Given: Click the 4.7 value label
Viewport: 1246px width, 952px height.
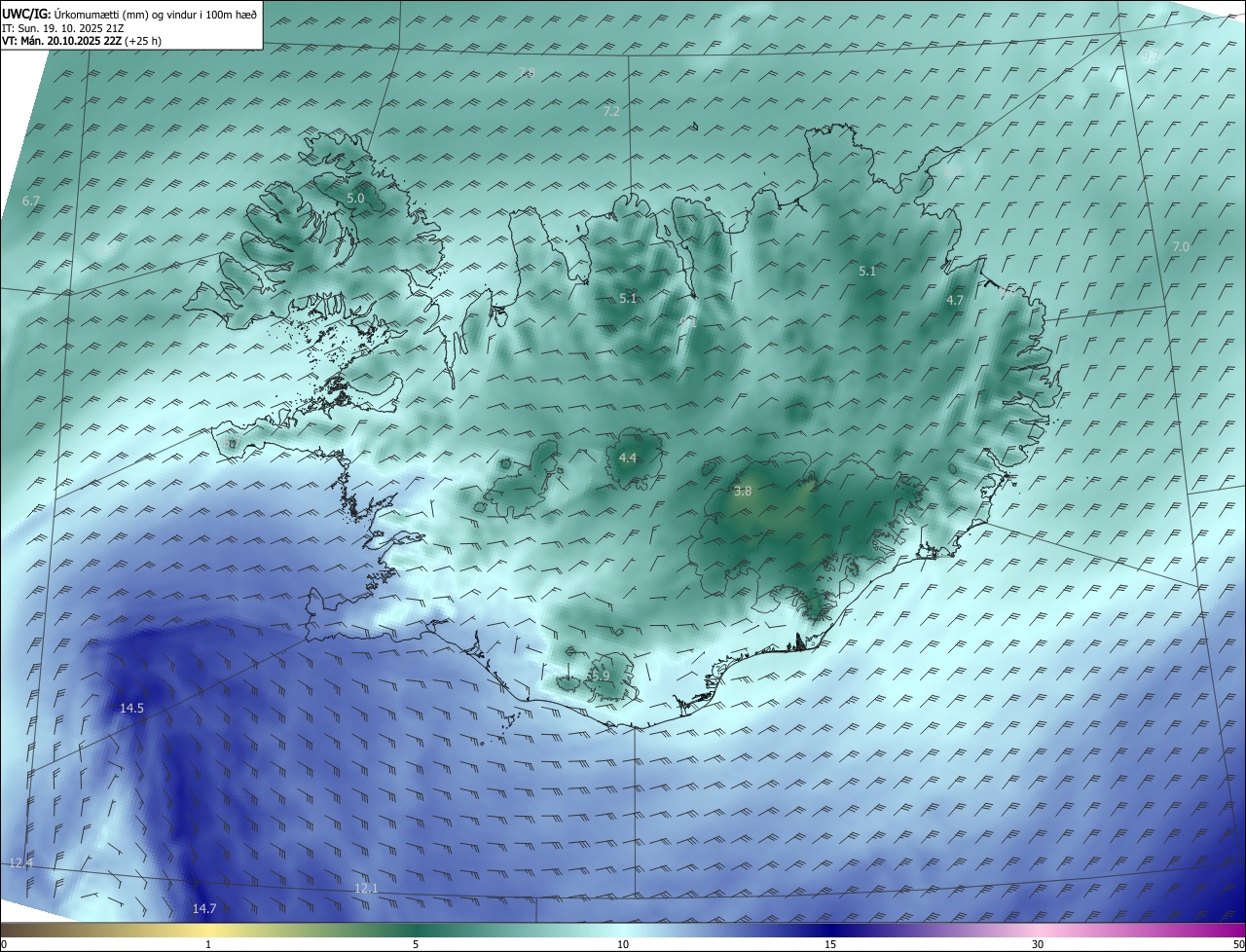Looking at the screenshot, I should click(955, 300).
